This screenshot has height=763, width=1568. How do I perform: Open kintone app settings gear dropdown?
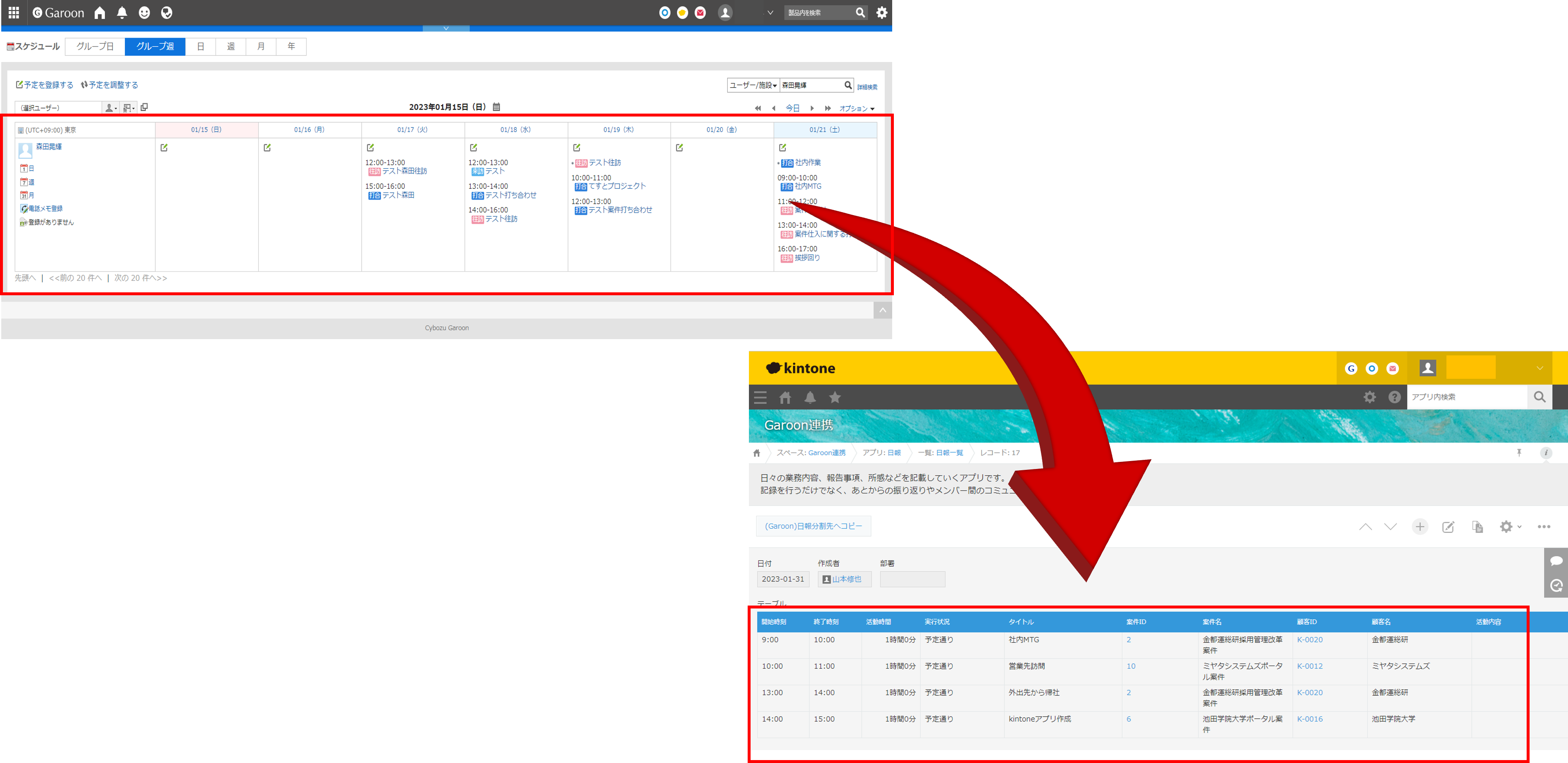click(x=1510, y=527)
